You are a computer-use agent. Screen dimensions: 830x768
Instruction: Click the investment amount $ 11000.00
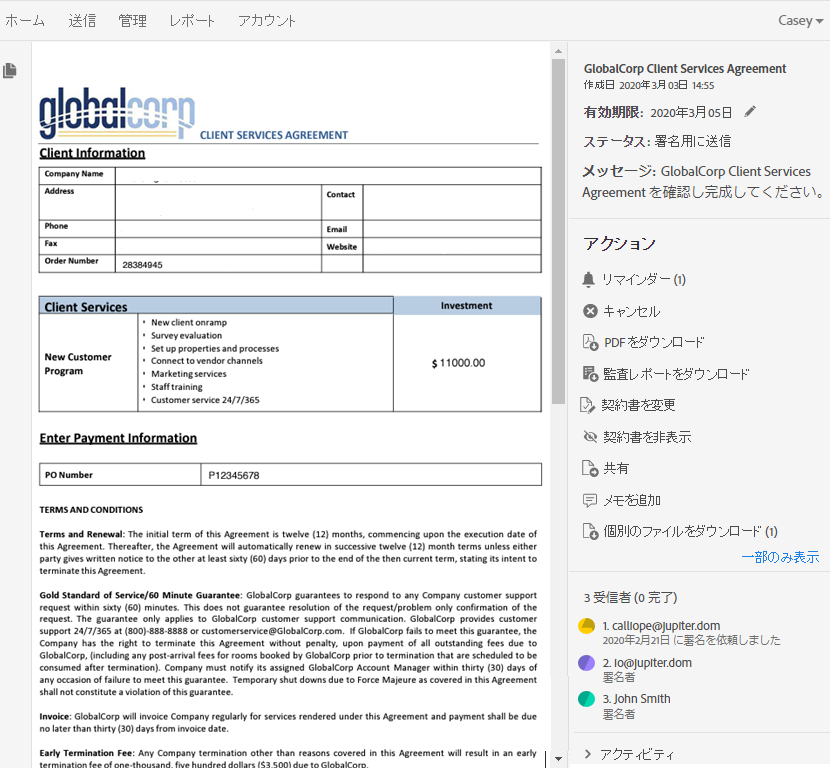458,363
